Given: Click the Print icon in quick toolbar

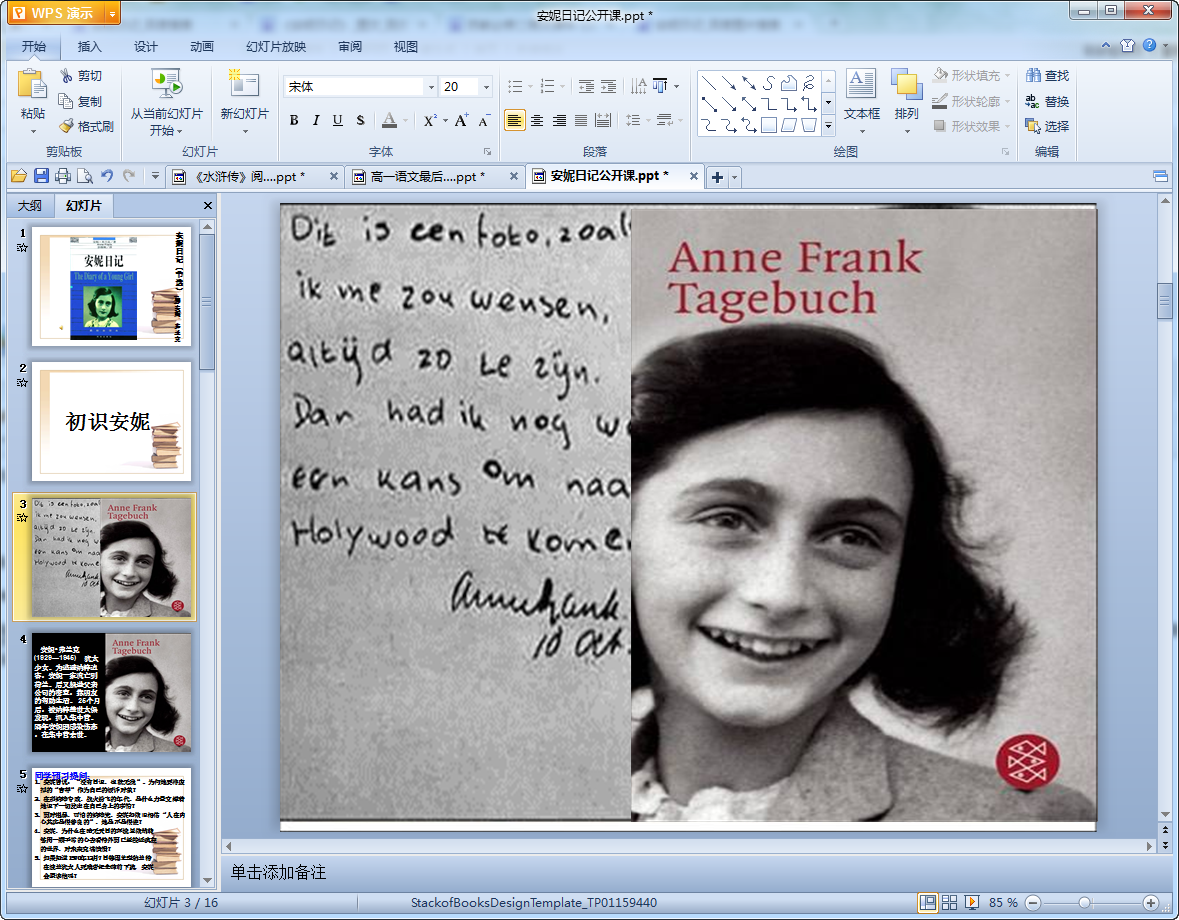Looking at the screenshot, I should 63,176.
